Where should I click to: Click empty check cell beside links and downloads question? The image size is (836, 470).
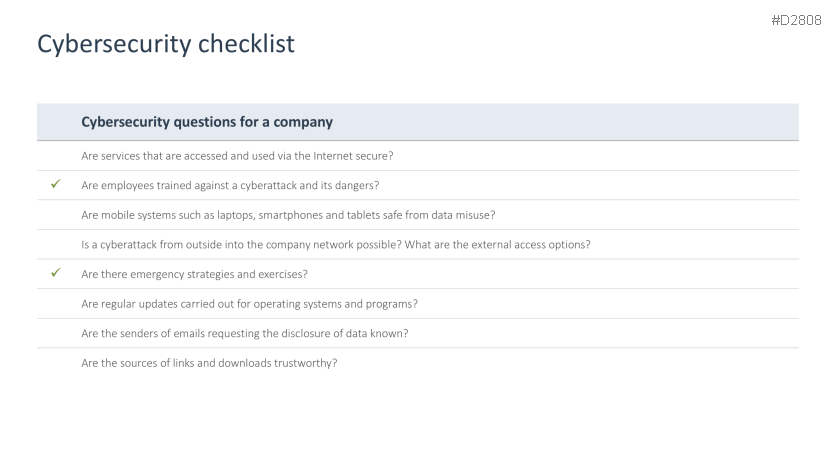click(56, 362)
